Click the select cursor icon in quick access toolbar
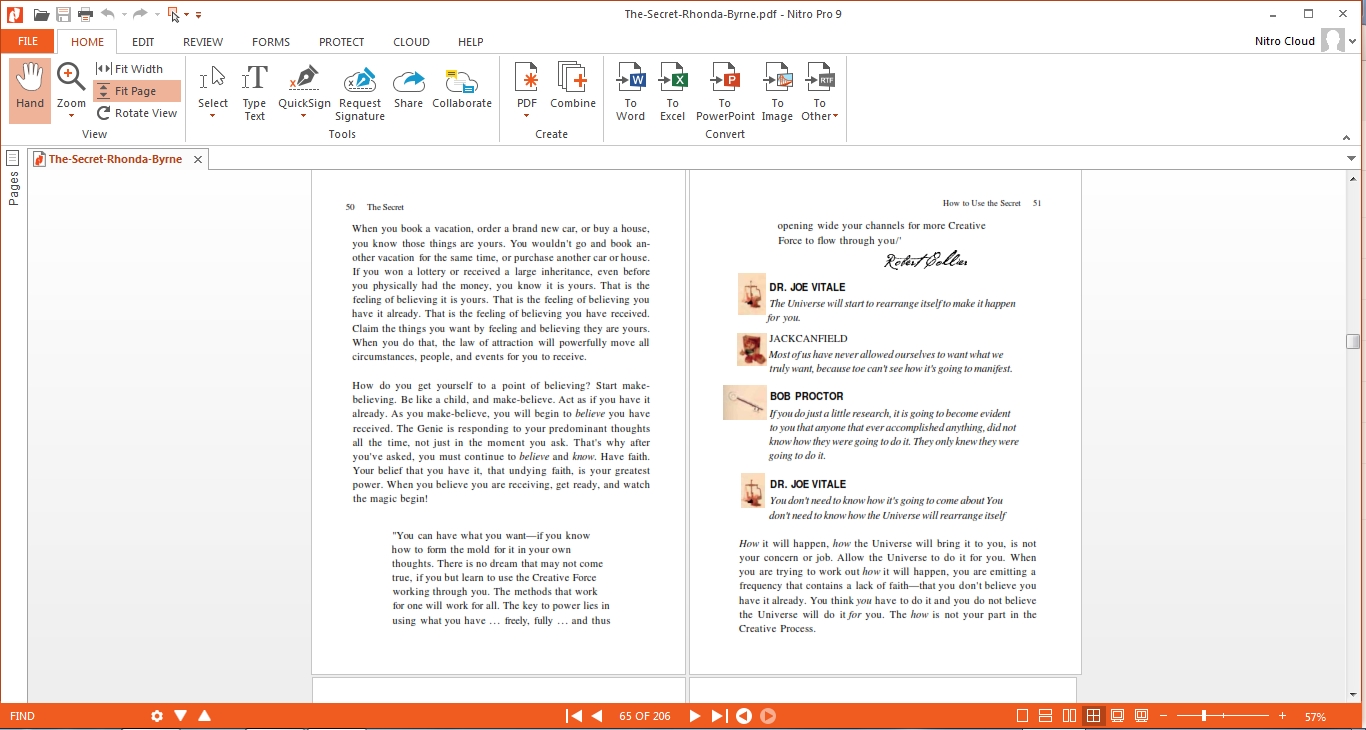The image size is (1366, 730). point(174,15)
